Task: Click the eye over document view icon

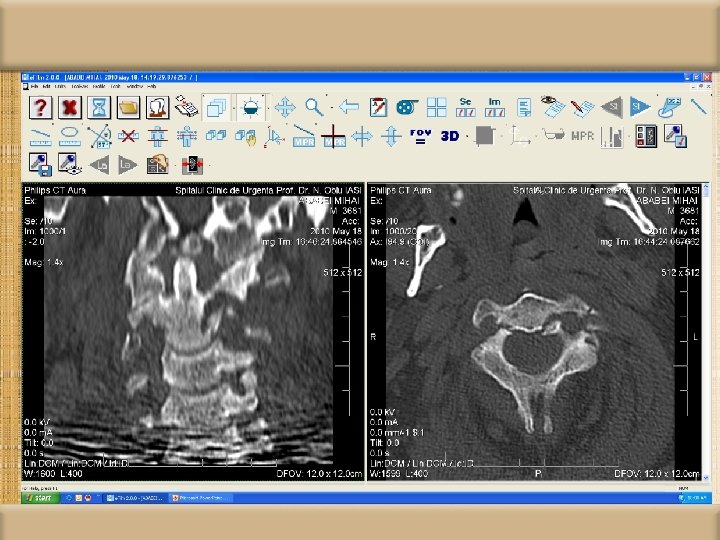Action: click(552, 107)
